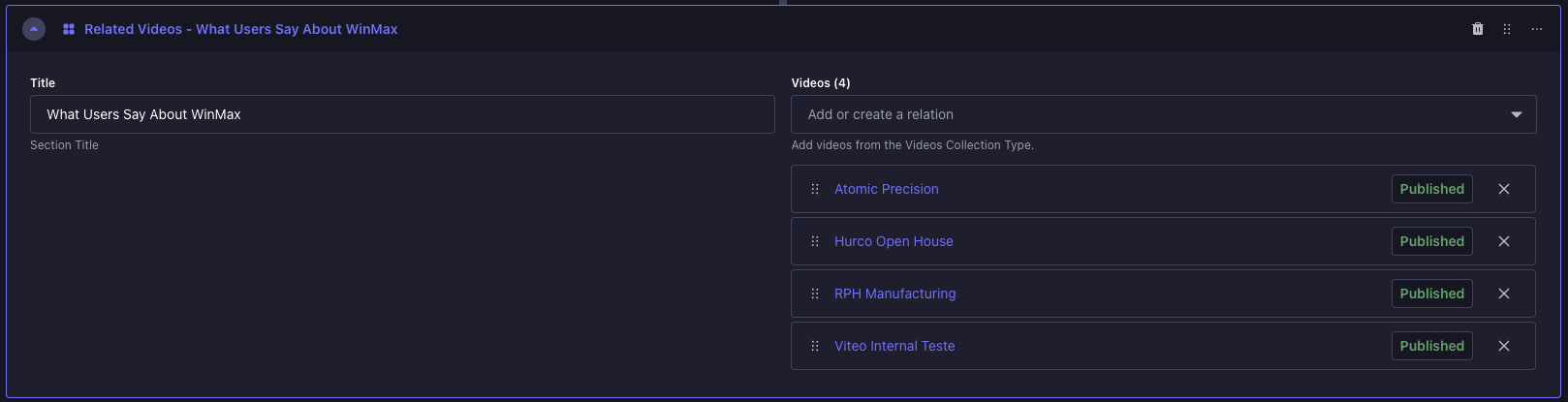
Task: Click the component grid icon beside Related Videos
Action: tap(69, 29)
